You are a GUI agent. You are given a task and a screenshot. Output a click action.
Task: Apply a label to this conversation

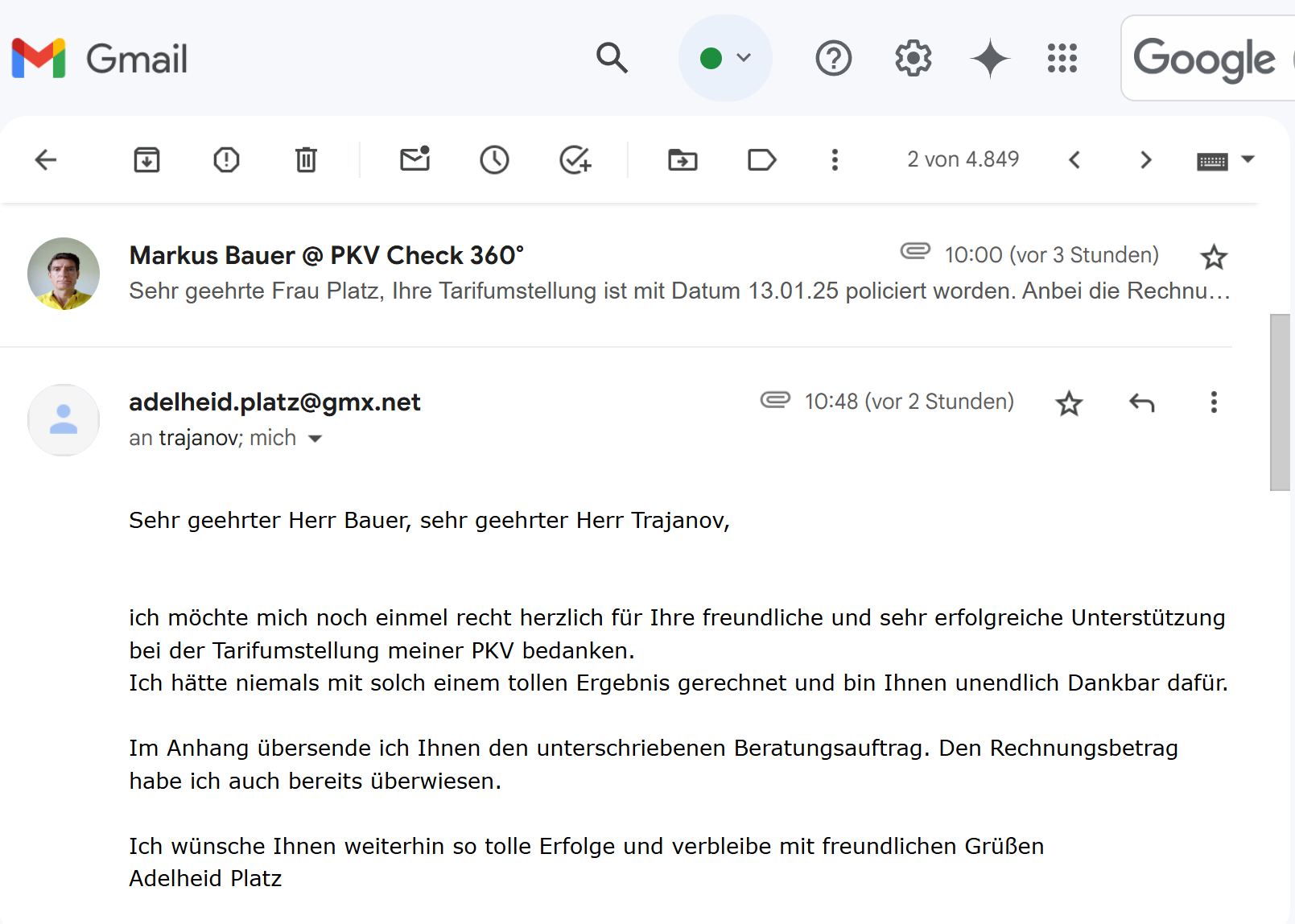pyautogui.click(x=761, y=160)
